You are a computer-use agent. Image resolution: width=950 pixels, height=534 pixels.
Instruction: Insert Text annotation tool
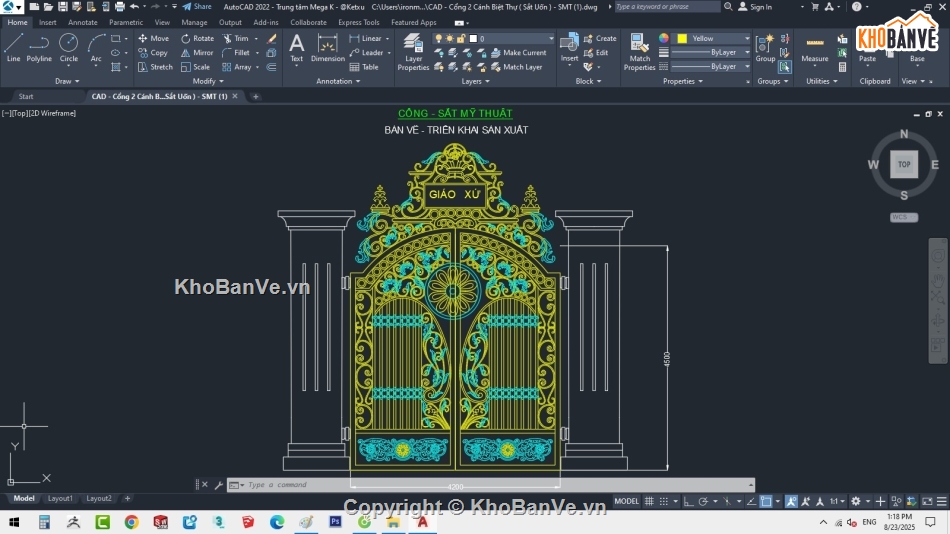[296, 48]
